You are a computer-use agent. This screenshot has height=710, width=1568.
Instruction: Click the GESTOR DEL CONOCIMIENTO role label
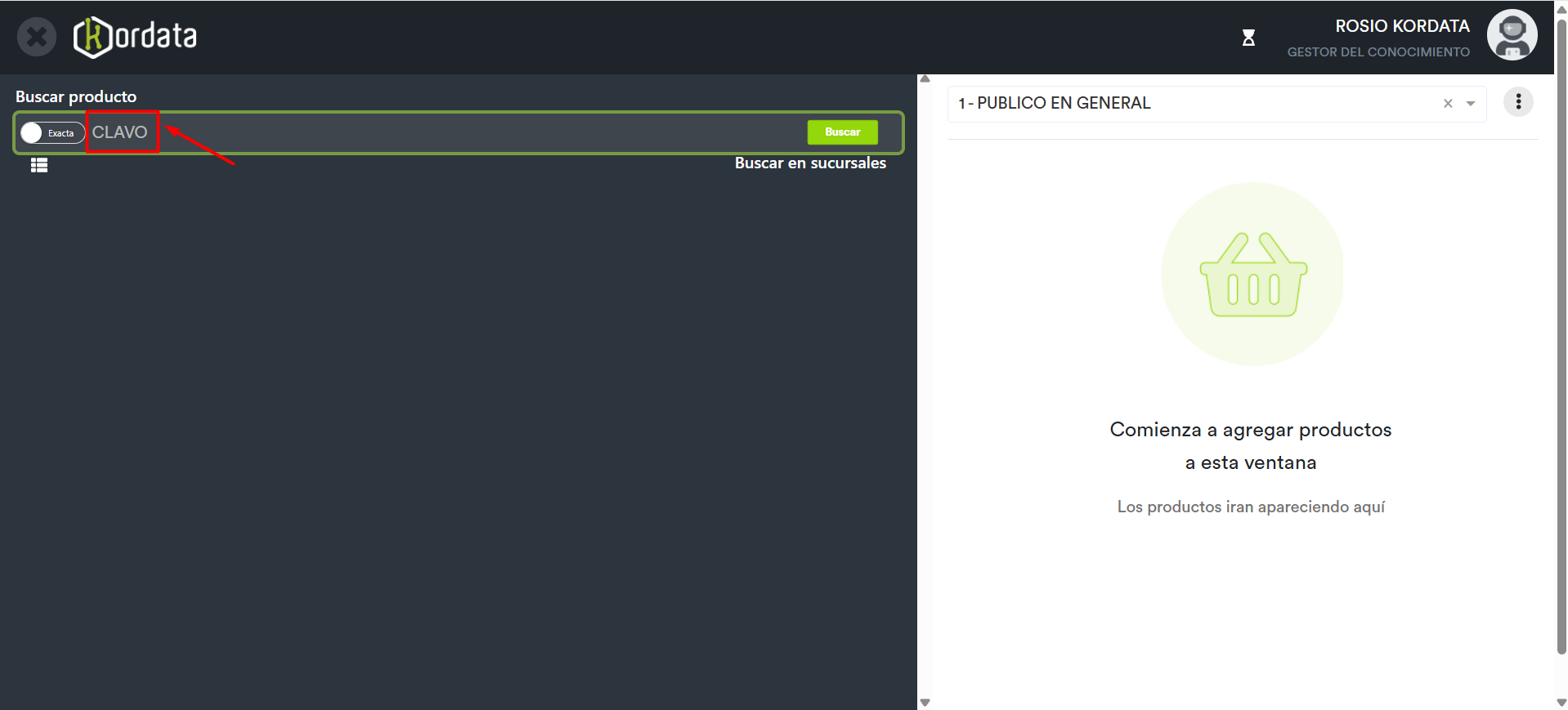1378,52
